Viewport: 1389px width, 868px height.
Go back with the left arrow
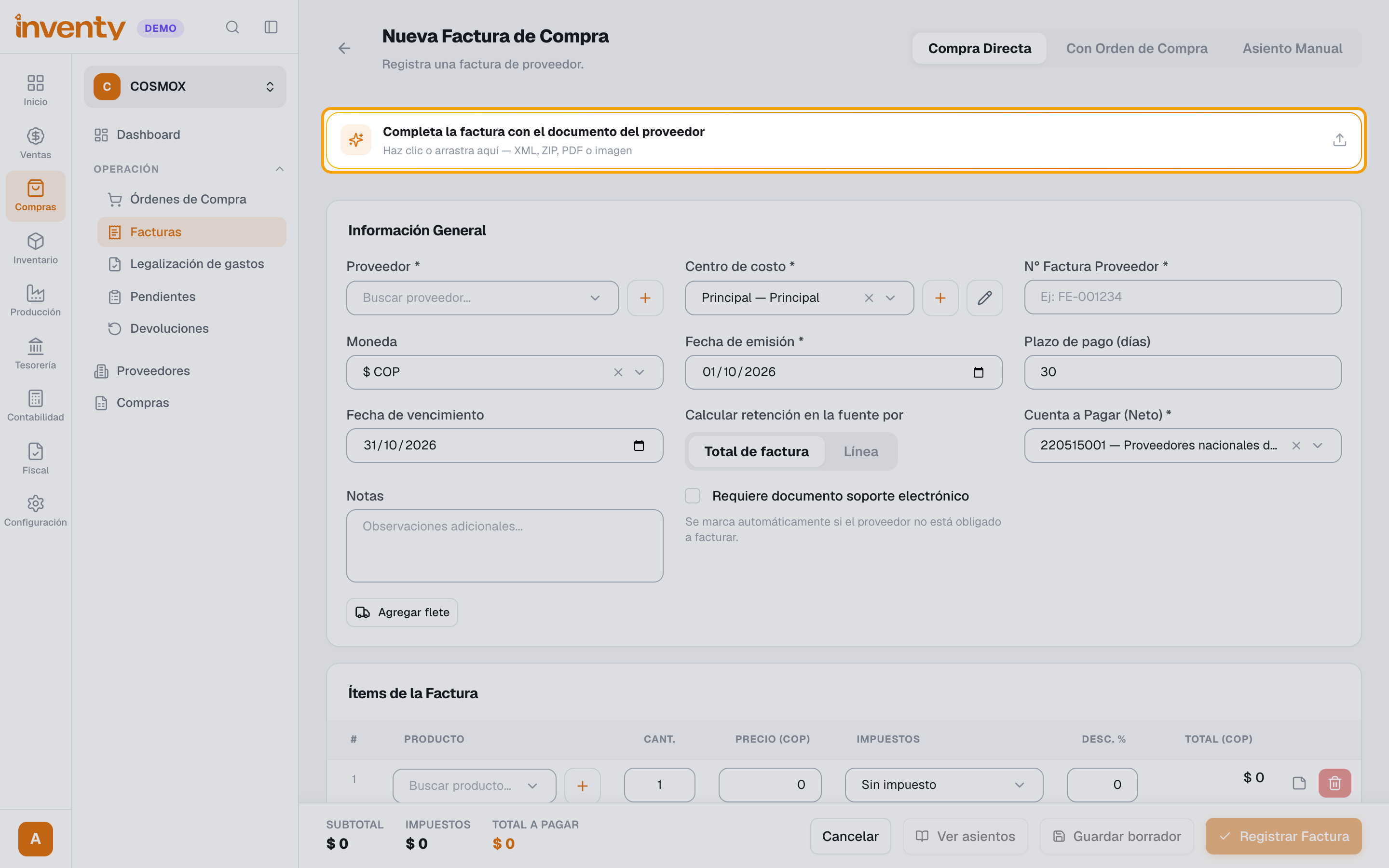click(344, 48)
